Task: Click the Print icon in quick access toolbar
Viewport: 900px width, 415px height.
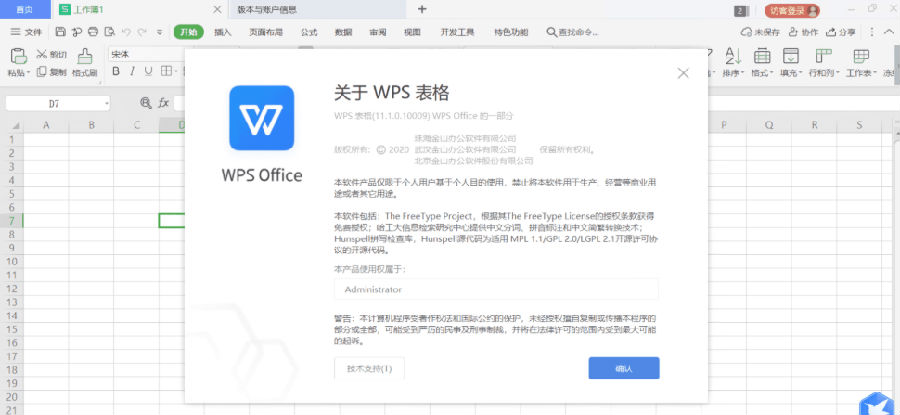Action: [x=92, y=32]
